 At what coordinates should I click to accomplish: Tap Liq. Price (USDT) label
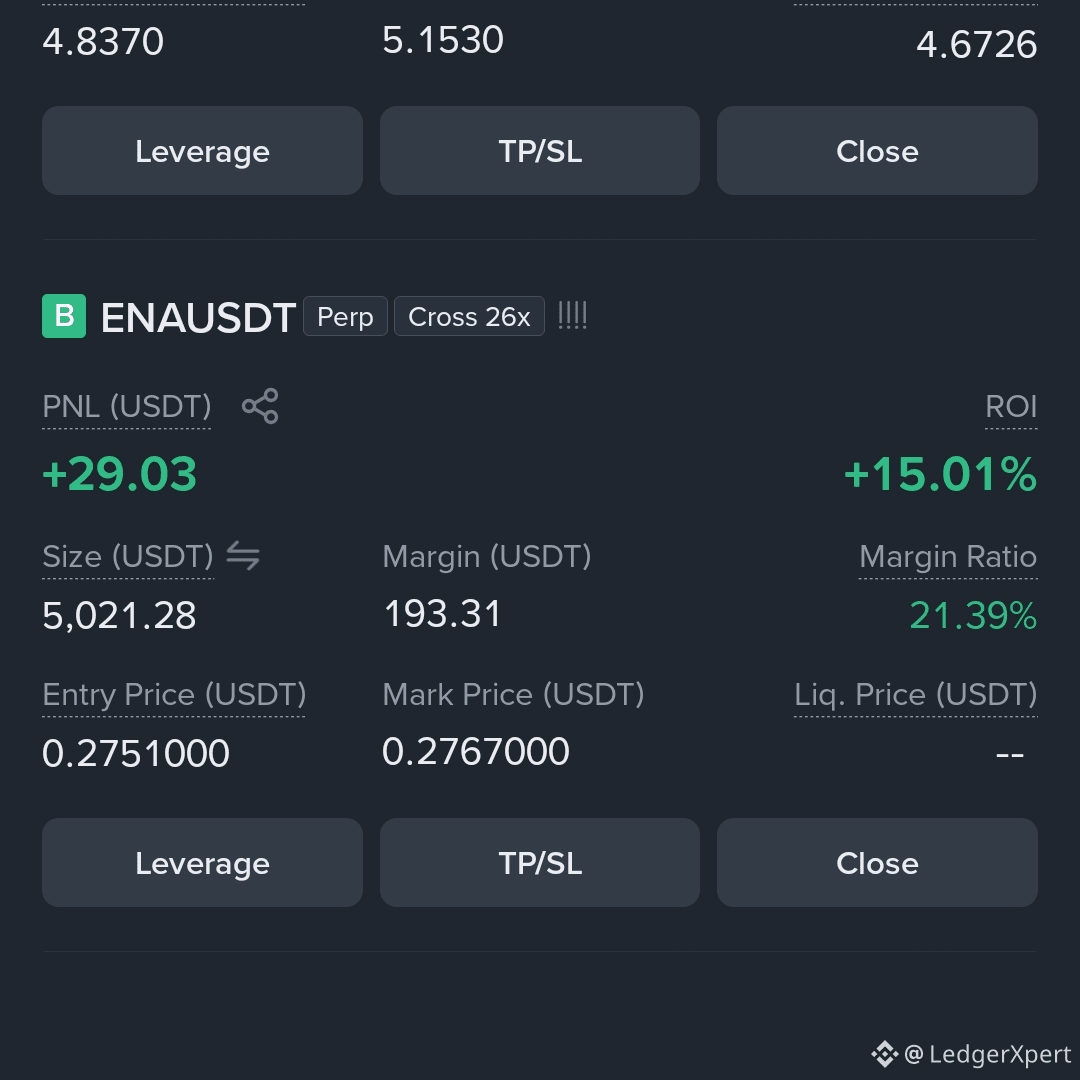(x=915, y=694)
